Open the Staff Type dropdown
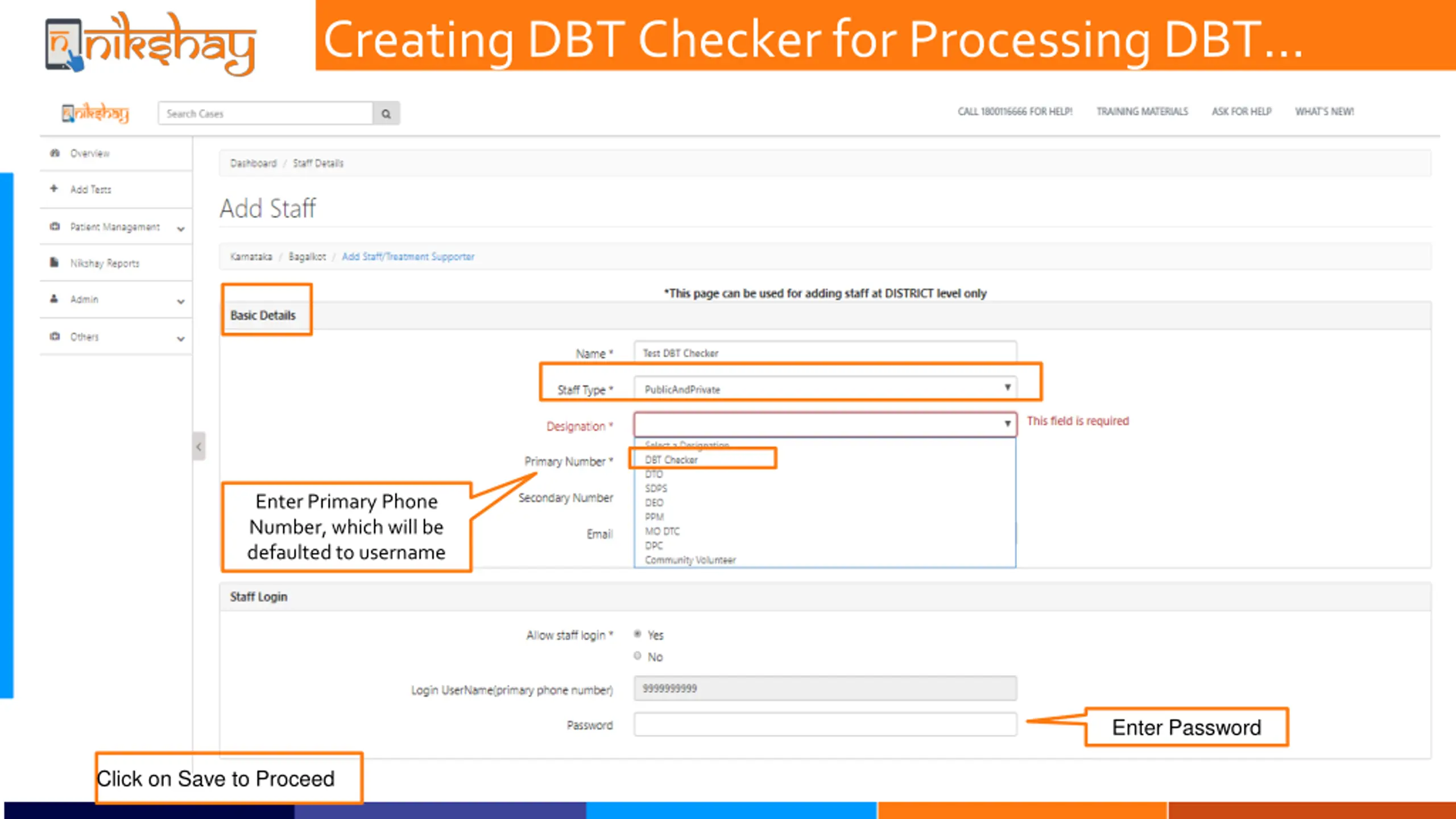 pos(825,389)
